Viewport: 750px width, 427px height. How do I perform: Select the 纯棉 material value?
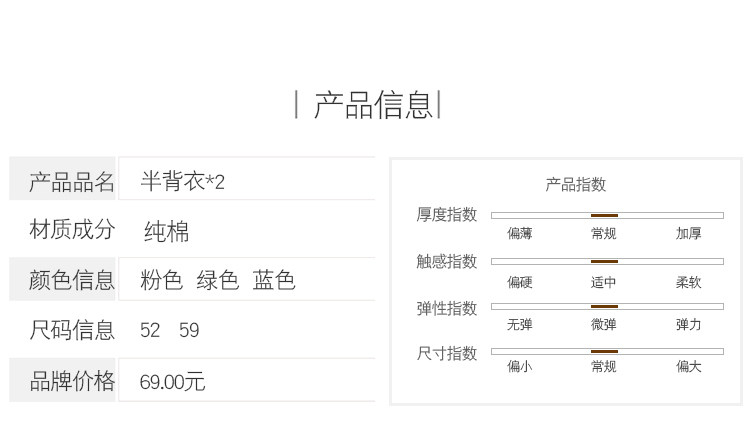click(x=166, y=232)
